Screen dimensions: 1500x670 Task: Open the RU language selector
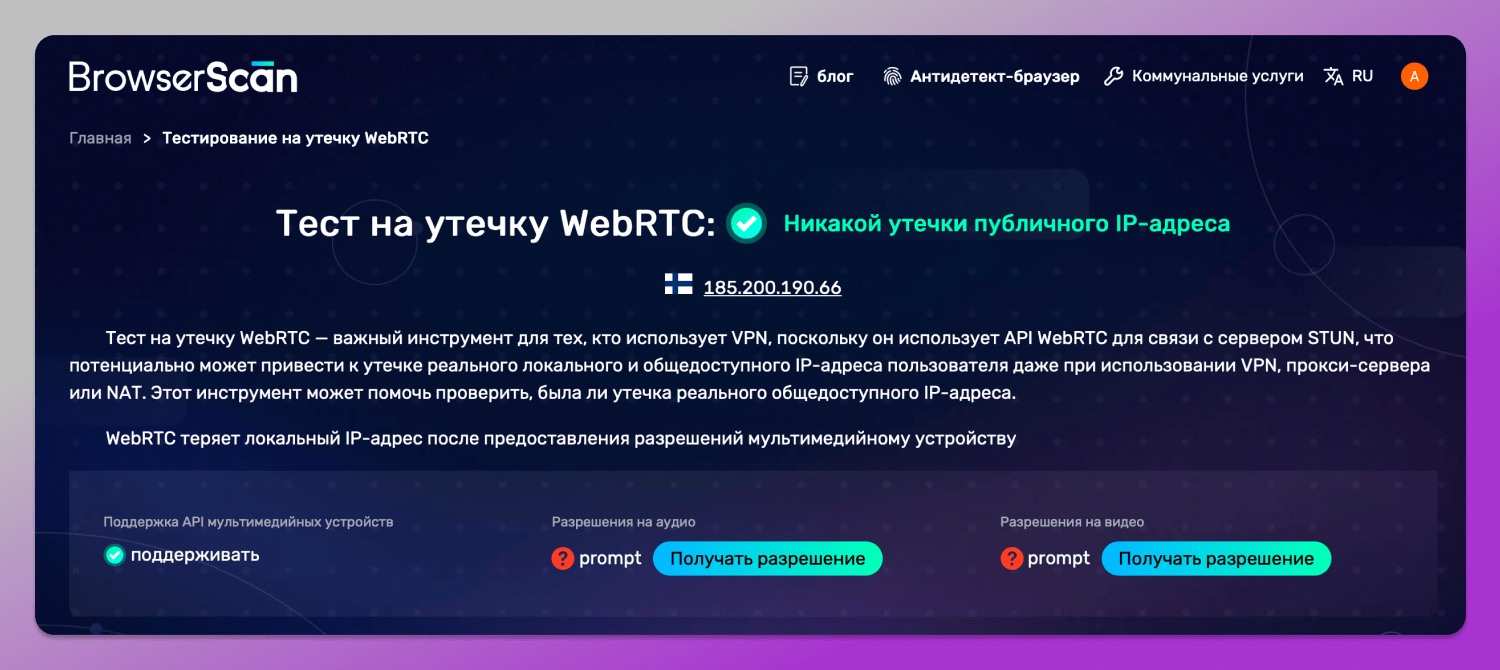[1362, 75]
